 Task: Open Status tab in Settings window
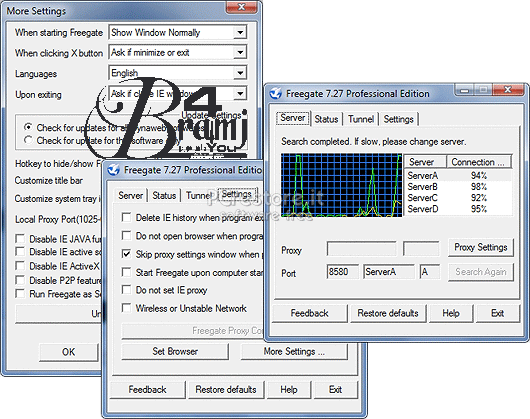pyautogui.click(x=164, y=195)
